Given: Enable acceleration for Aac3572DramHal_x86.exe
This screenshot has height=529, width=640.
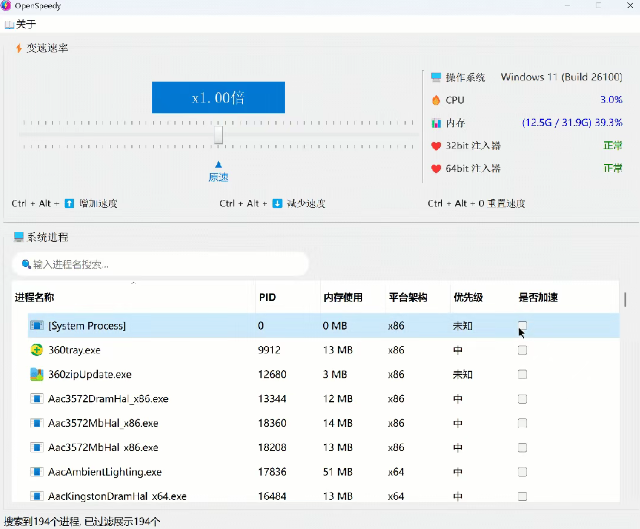Looking at the screenshot, I should tap(522, 399).
